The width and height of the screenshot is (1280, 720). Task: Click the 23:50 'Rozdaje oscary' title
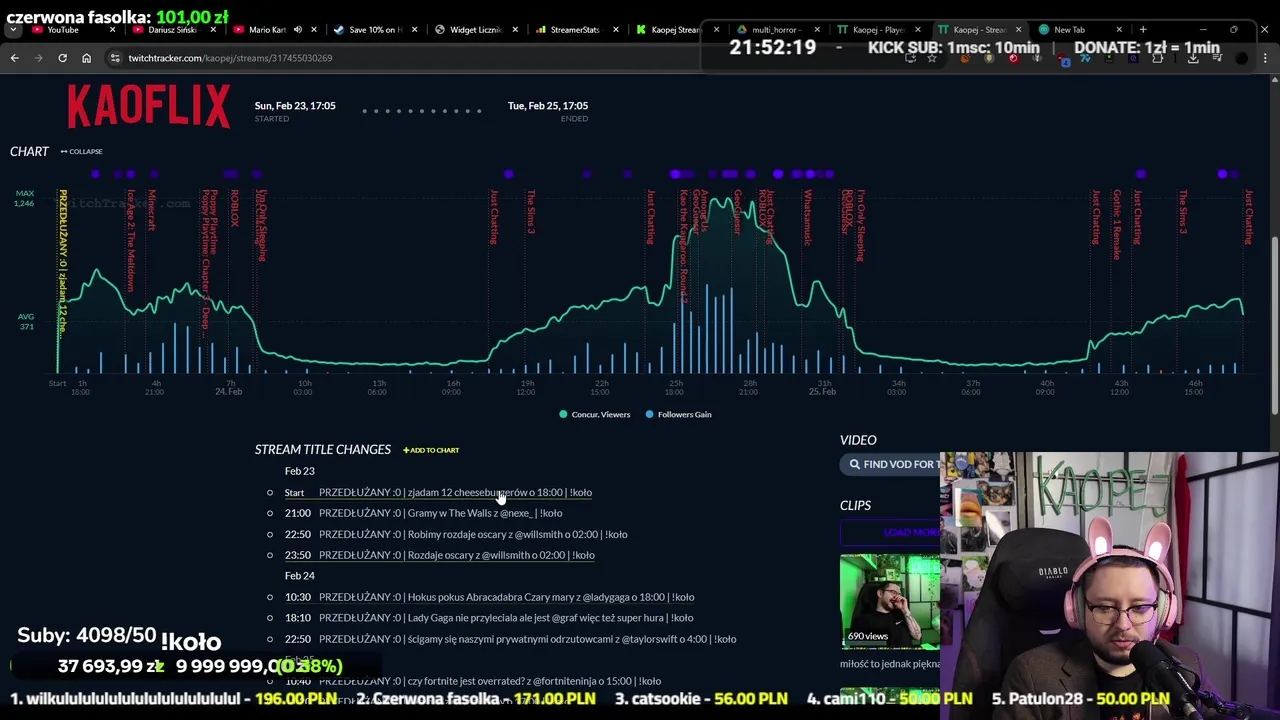(x=456, y=555)
